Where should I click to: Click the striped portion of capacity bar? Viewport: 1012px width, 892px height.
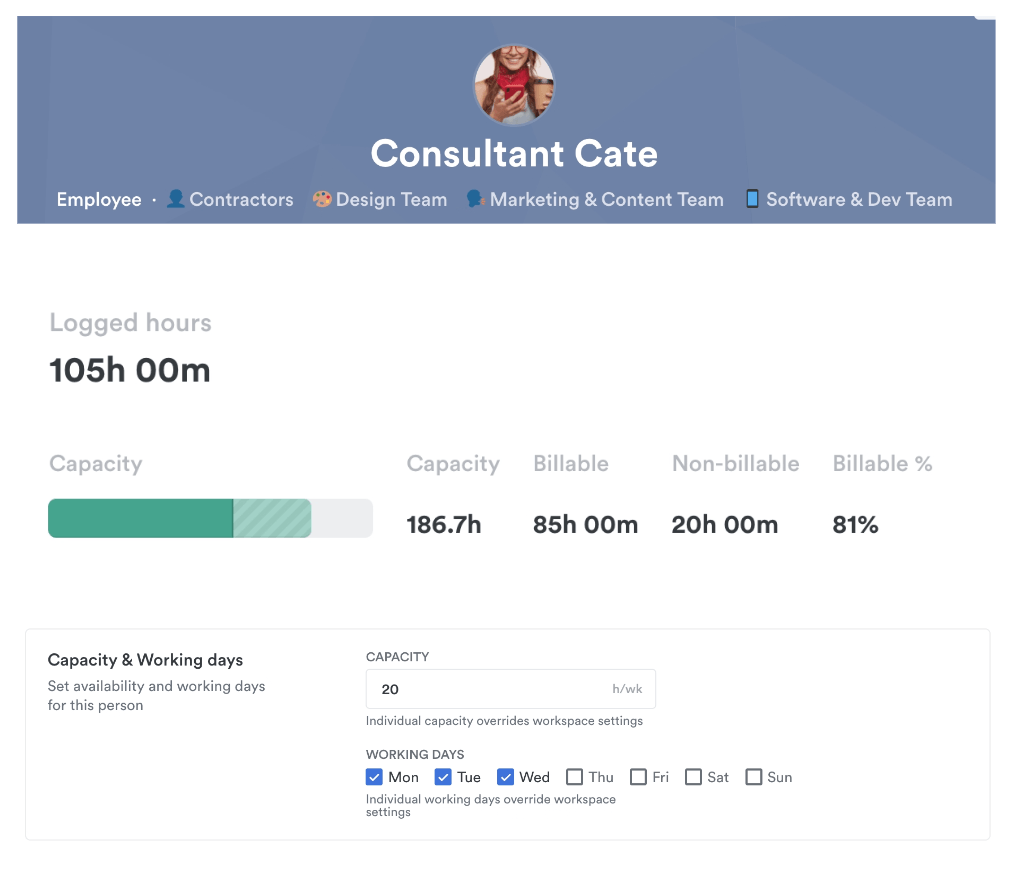[272, 518]
